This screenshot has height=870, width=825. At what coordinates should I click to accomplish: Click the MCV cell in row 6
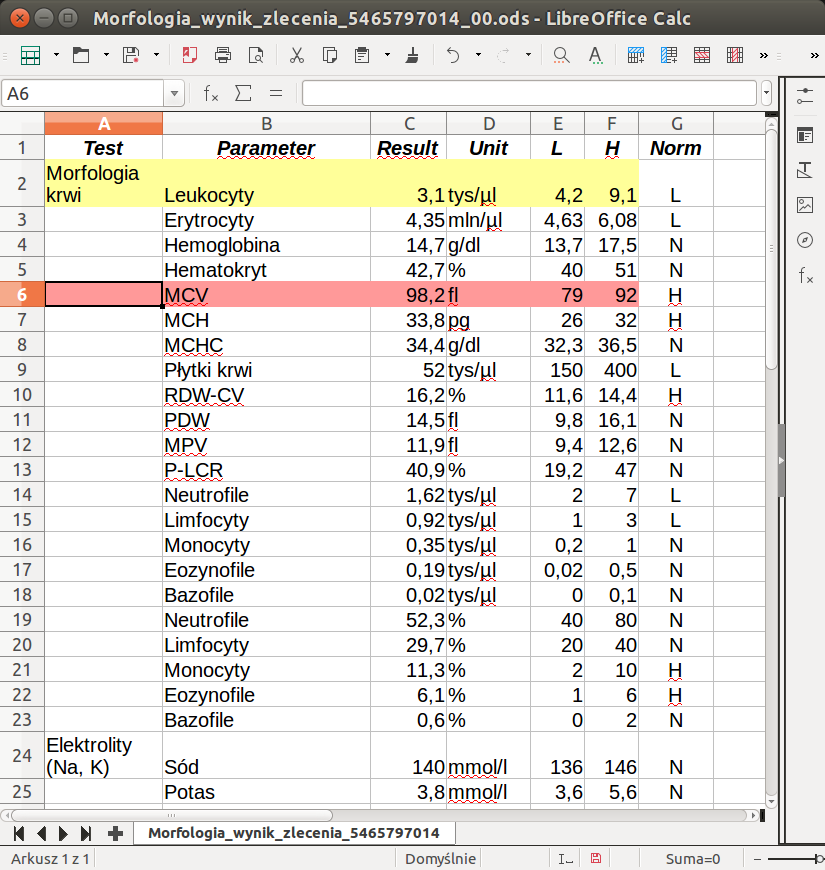266,294
